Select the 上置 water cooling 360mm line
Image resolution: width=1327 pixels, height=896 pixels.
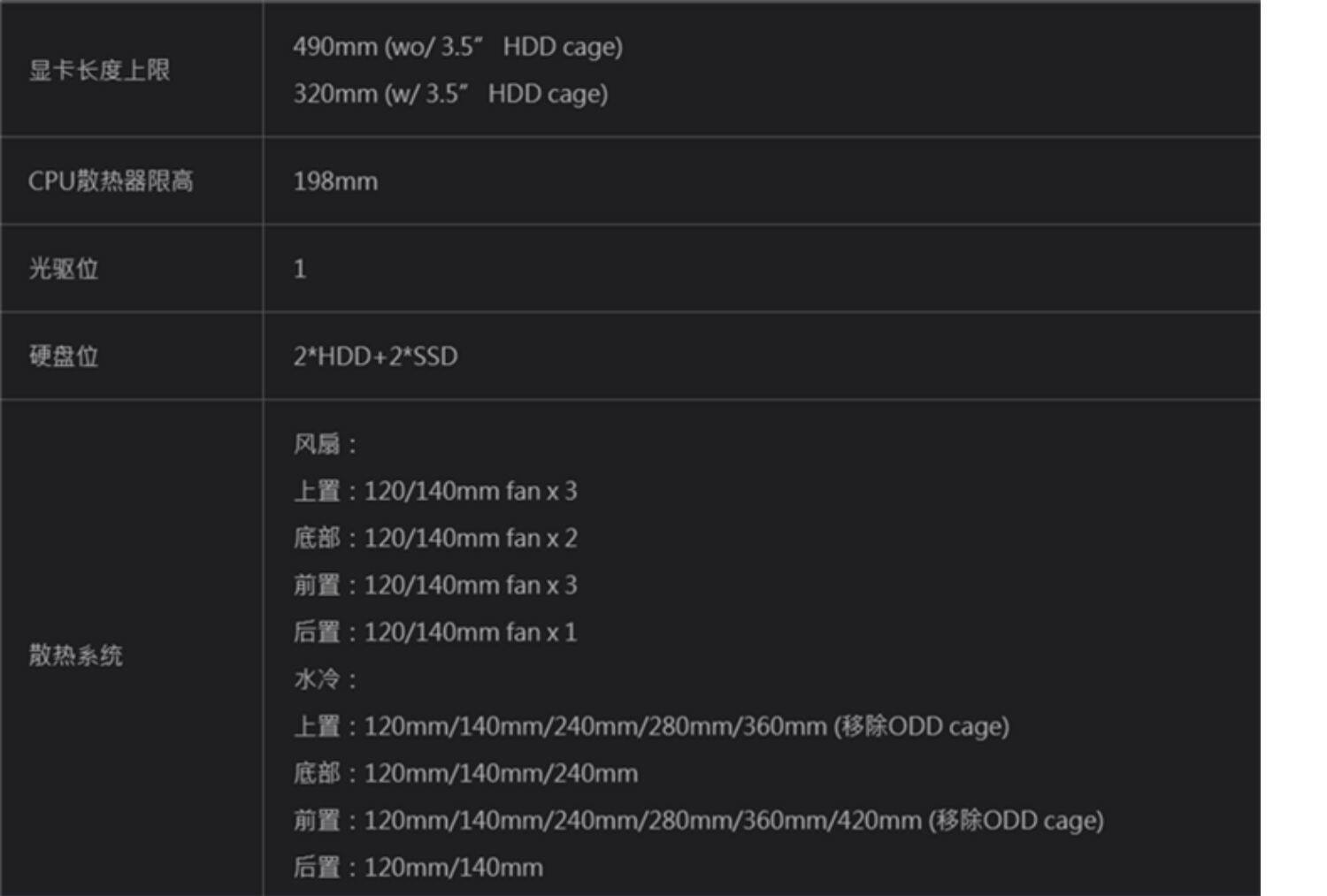[x=651, y=726]
